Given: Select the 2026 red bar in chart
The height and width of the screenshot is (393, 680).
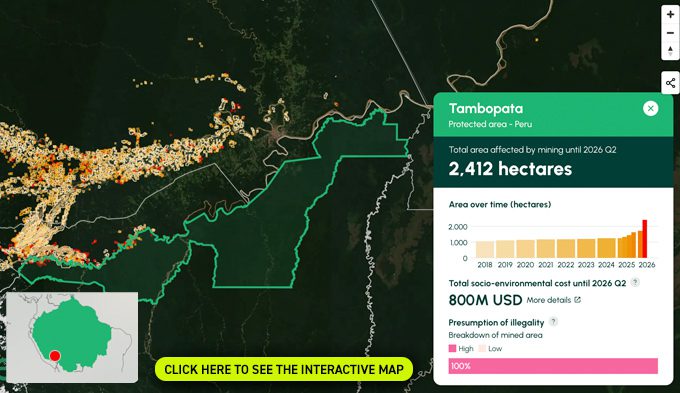Looking at the screenshot, I should pyautogui.click(x=644, y=239).
